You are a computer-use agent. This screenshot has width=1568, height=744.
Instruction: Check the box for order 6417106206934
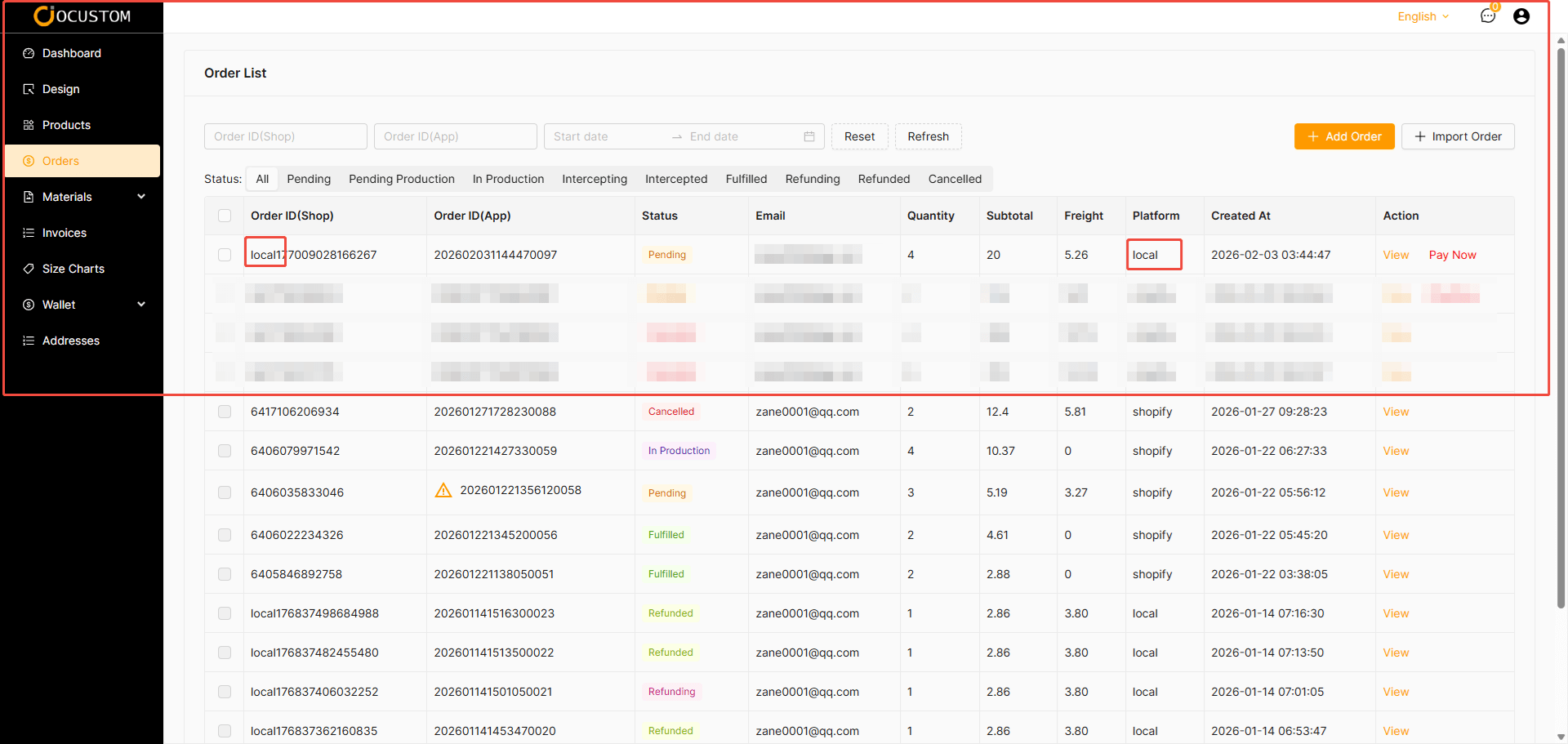pos(225,412)
